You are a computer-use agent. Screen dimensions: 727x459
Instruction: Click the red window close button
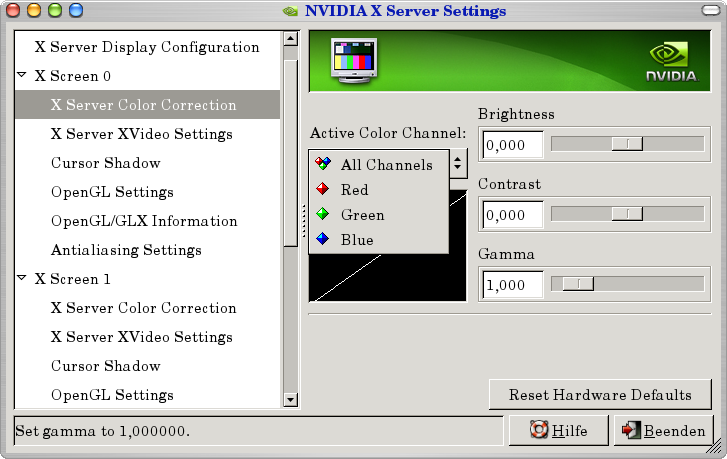(x=13, y=10)
